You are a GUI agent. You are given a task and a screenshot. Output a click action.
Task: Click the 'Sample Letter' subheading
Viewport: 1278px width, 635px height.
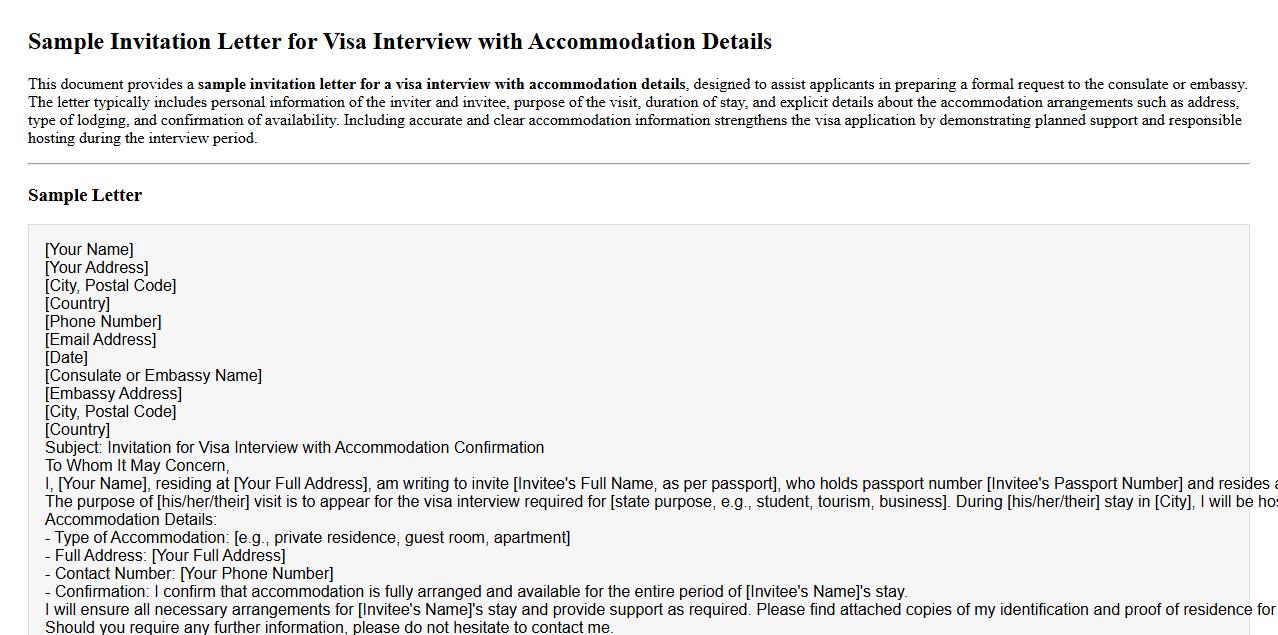click(85, 195)
